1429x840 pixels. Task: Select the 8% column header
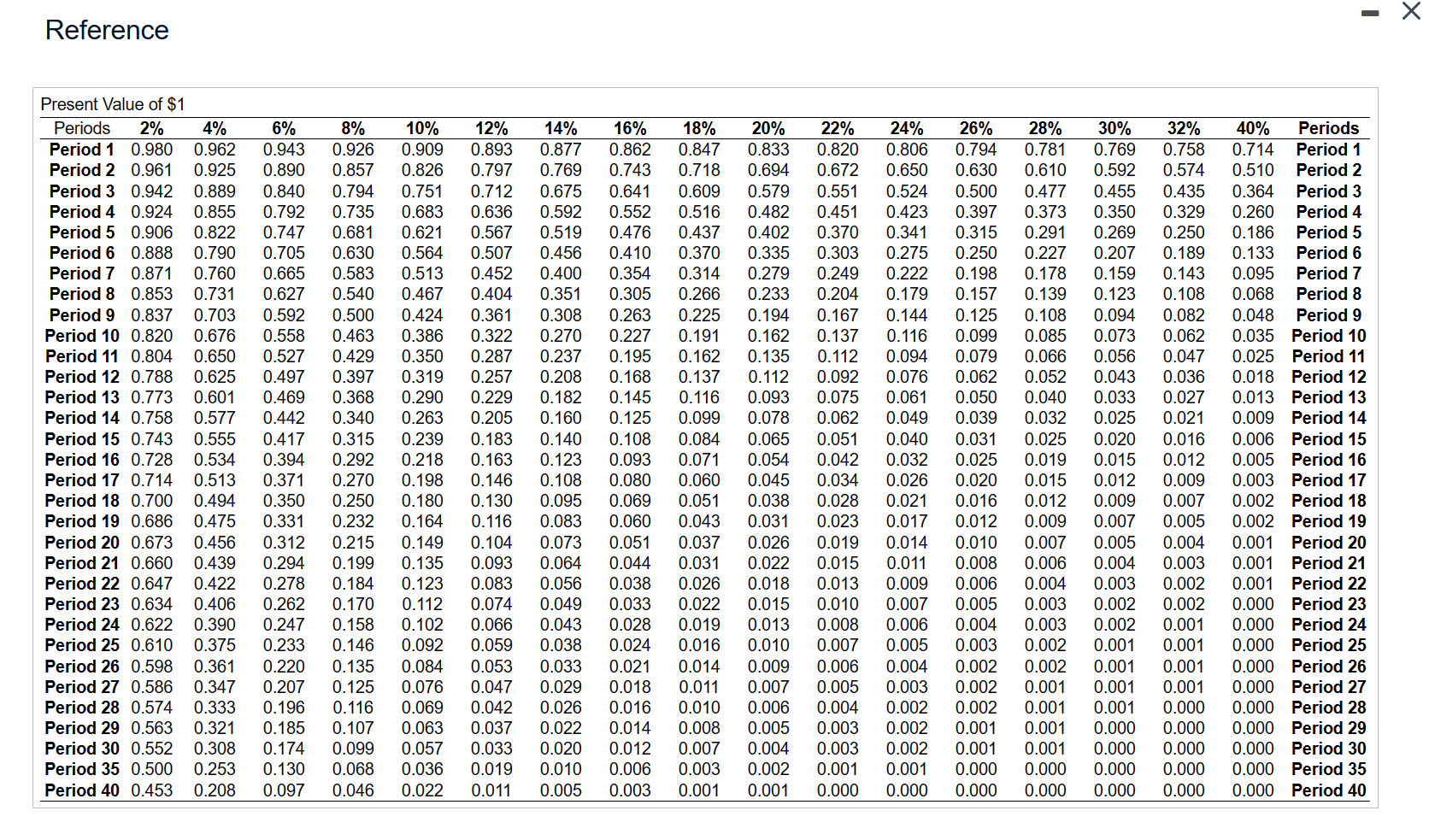point(353,128)
